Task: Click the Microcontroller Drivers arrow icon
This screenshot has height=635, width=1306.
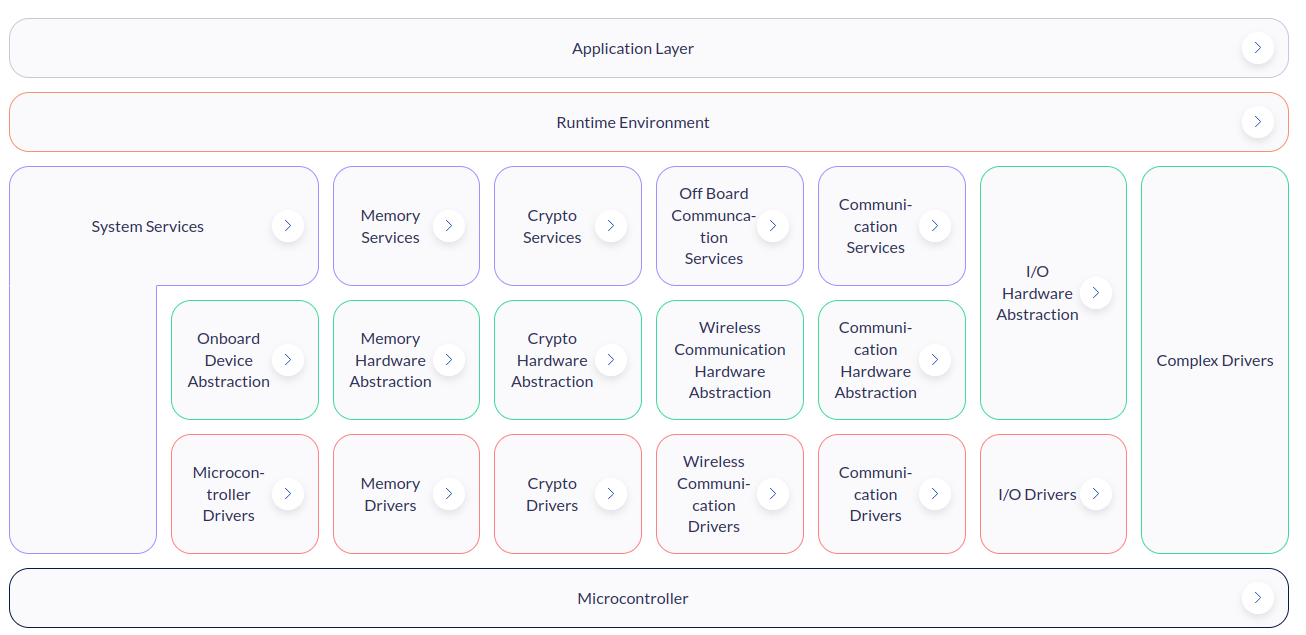Action: (x=288, y=494)
